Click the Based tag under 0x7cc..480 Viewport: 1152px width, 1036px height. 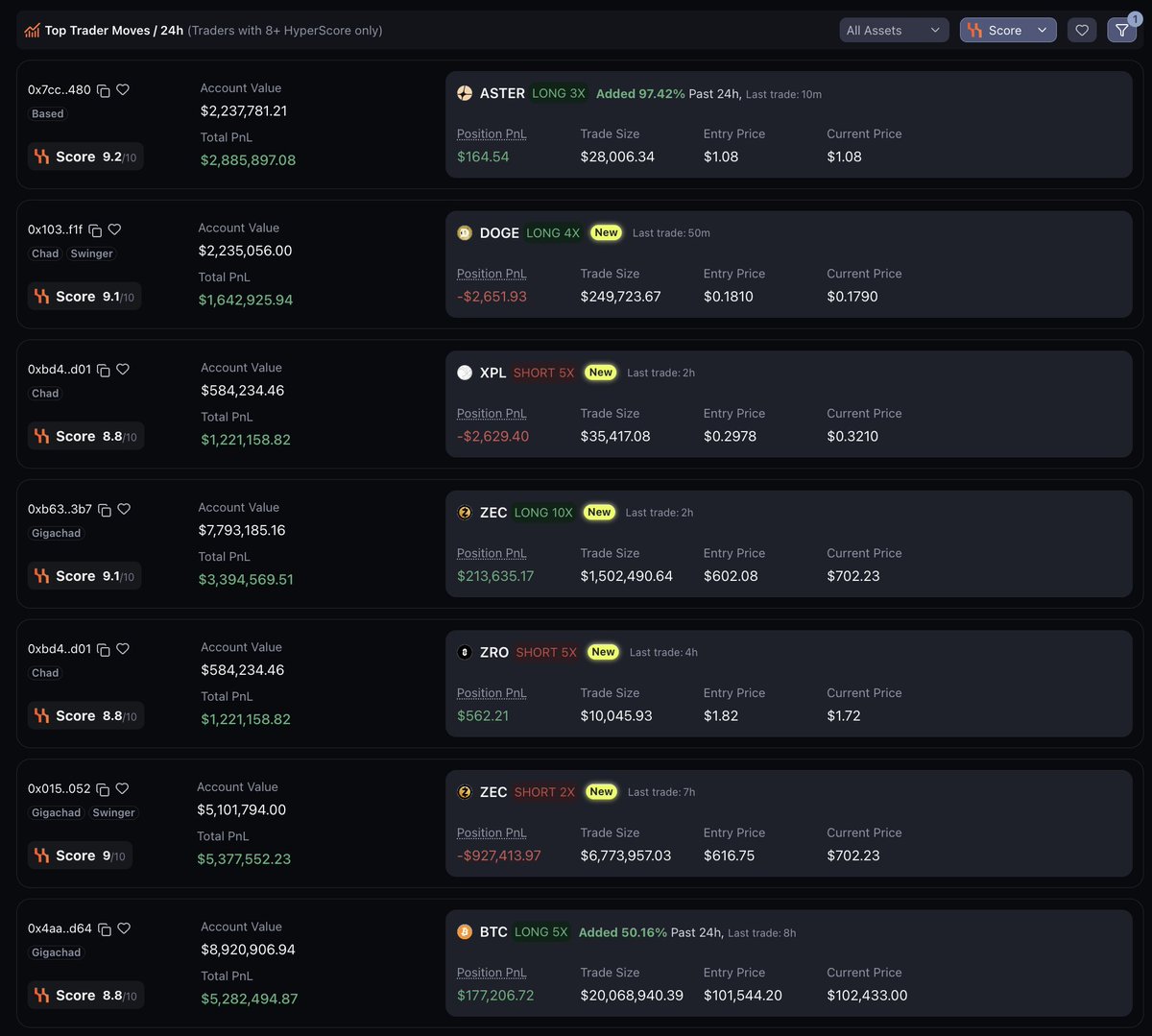tap(48, 114)
